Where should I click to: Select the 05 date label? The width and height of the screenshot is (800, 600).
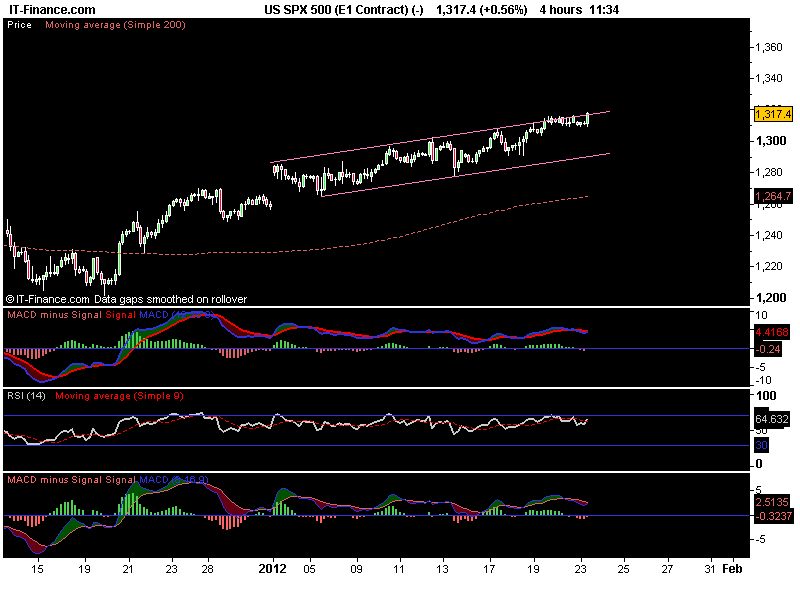coord(309,569)
